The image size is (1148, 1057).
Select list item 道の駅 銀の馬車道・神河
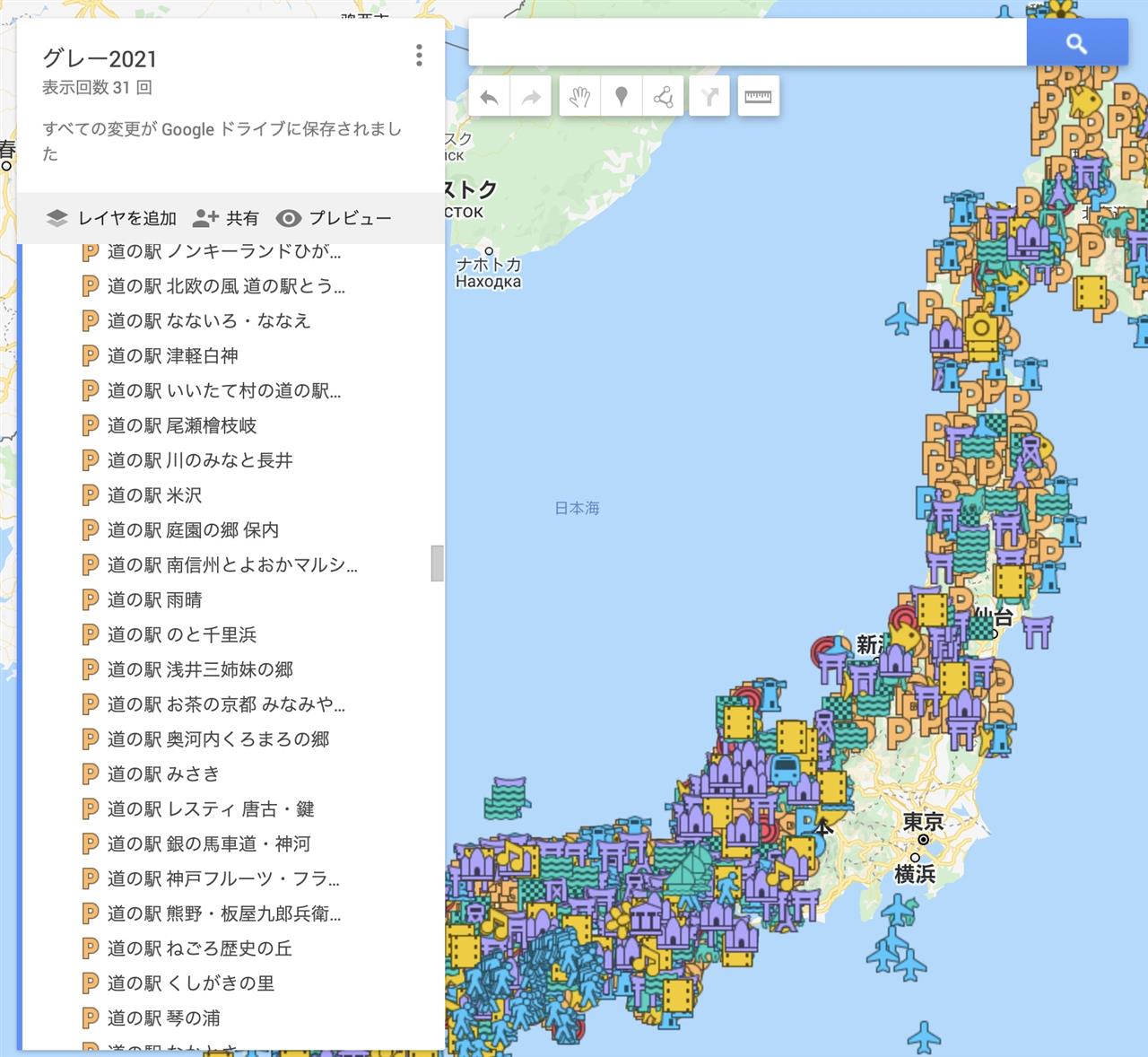click(x=209, y=843)
